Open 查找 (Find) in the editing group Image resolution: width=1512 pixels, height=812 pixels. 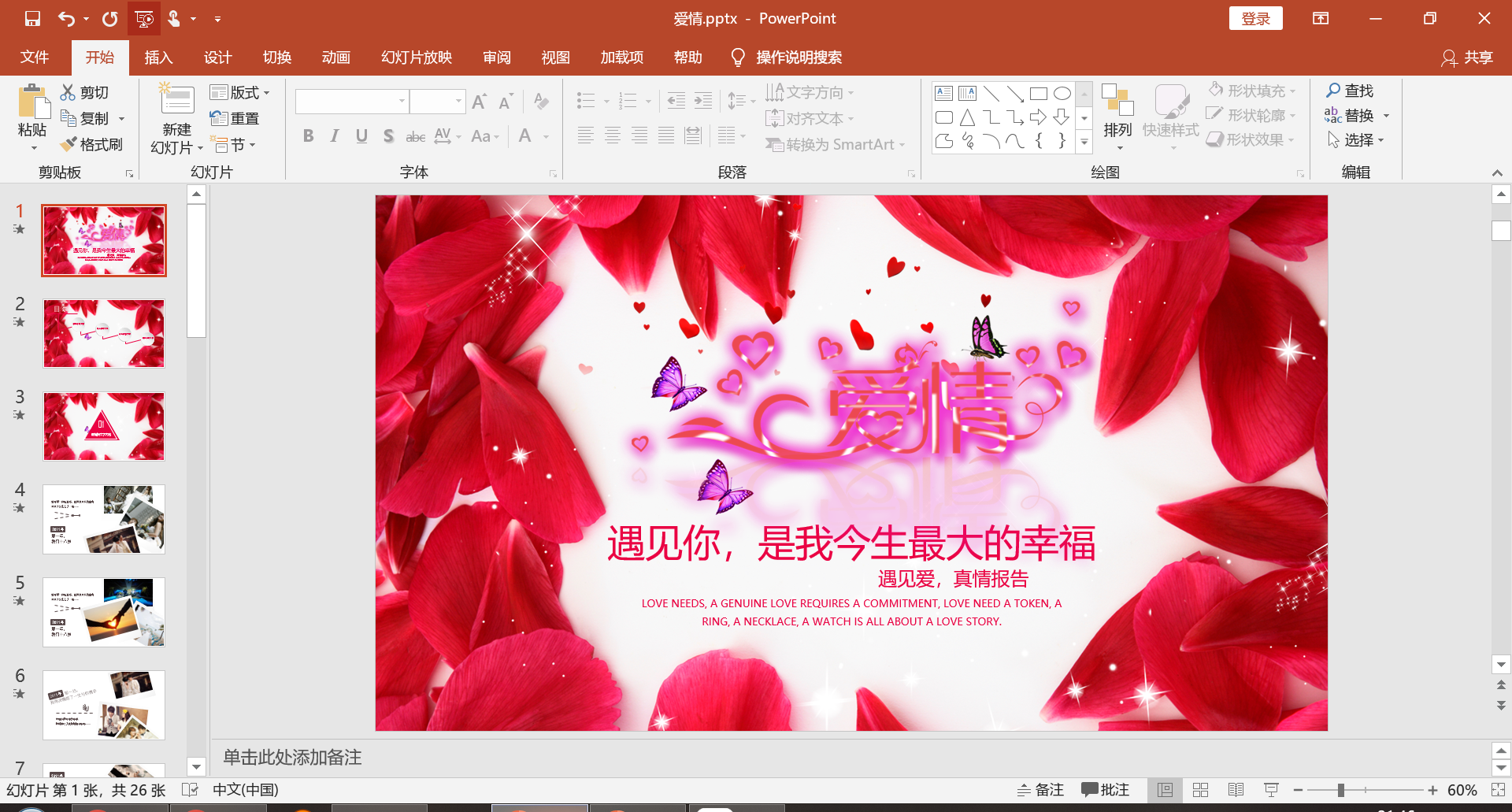(x=1351, y=90)
